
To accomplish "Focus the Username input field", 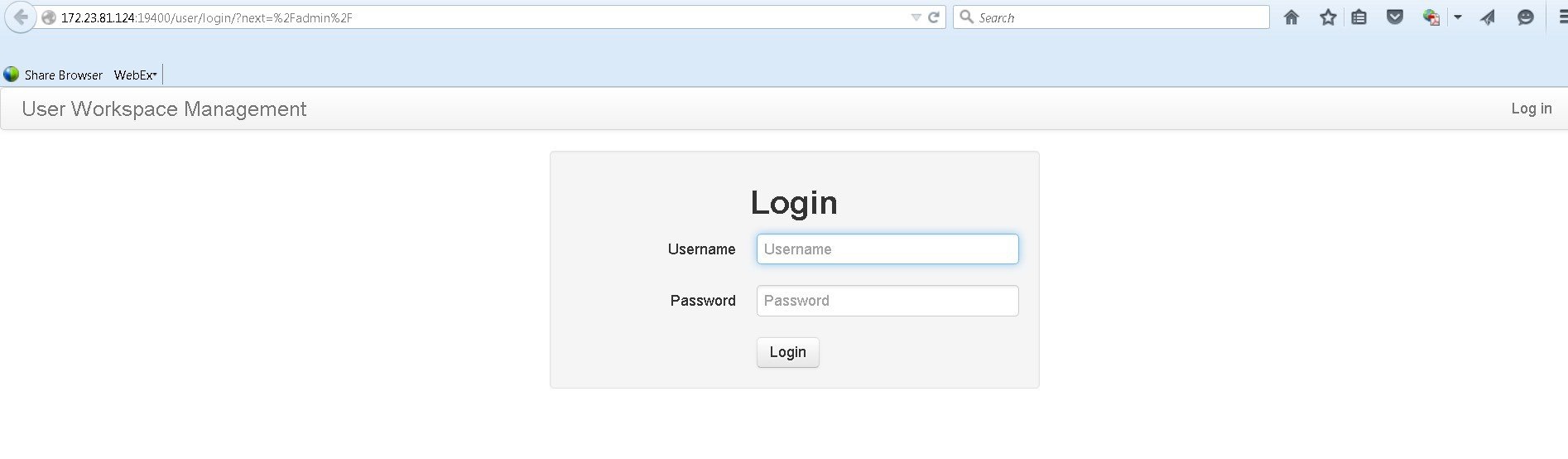I will (887, 249).
